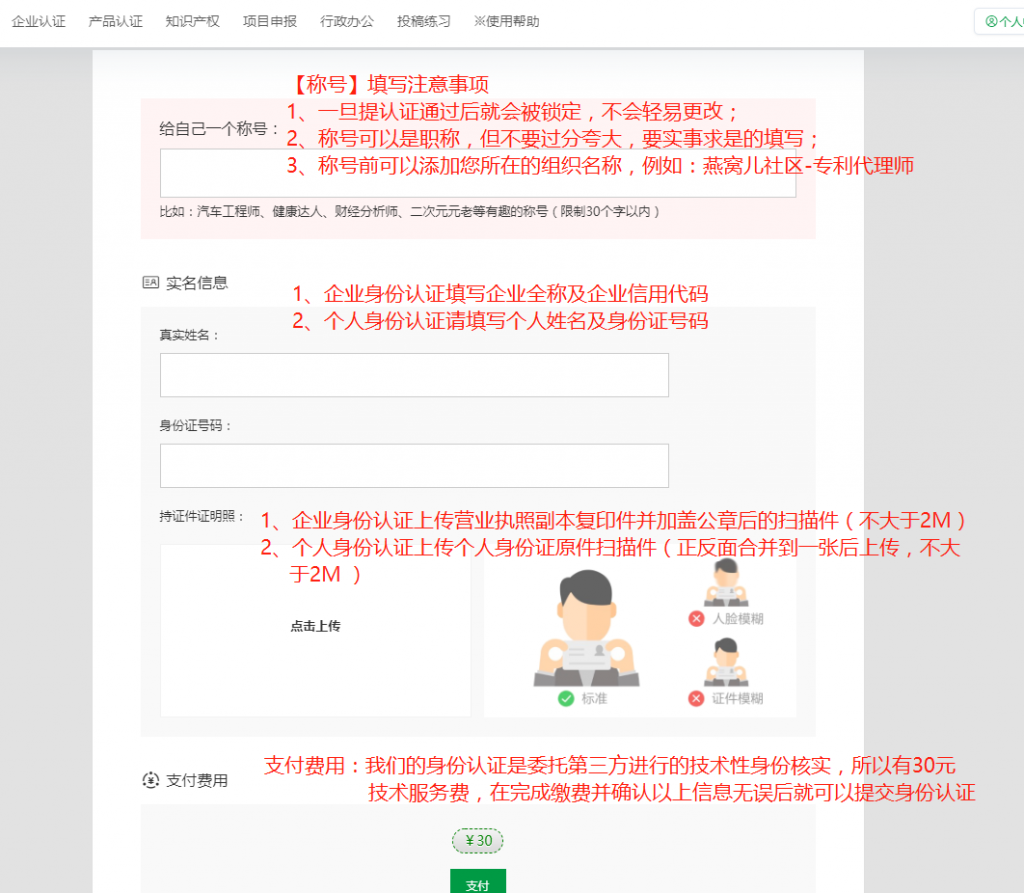Click the 真实姓名 input field
Image resolution: width=1024 pixels, height=893 pixels.
414,375
